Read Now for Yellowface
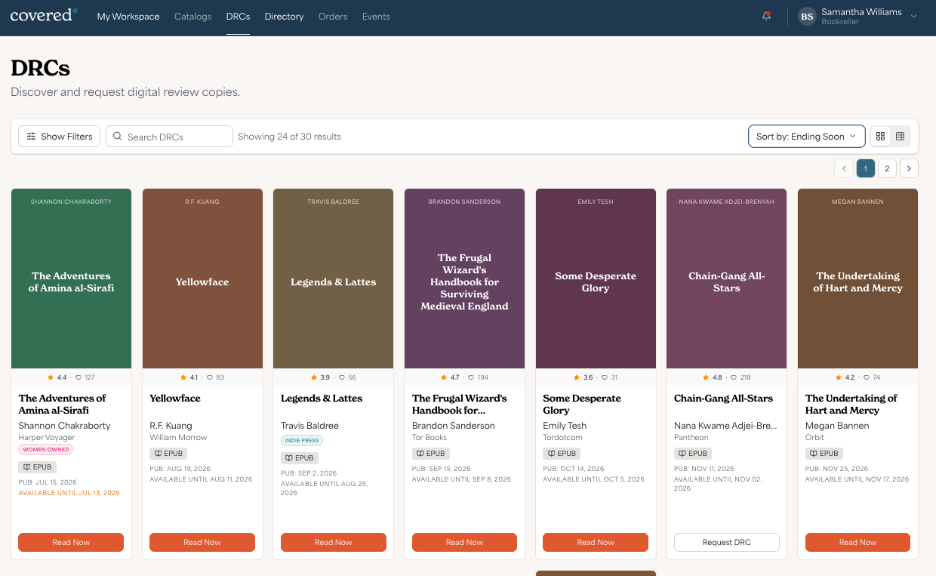The height and width of the screenshot is (576, 936). point(202,542)
